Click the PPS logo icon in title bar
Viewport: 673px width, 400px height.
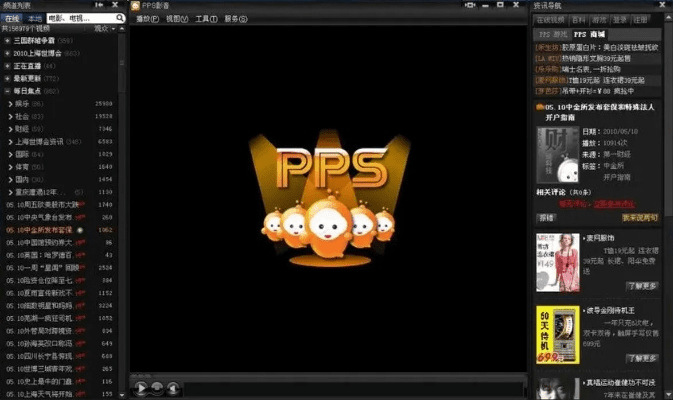pyautogui.click(x=137, y=5)
